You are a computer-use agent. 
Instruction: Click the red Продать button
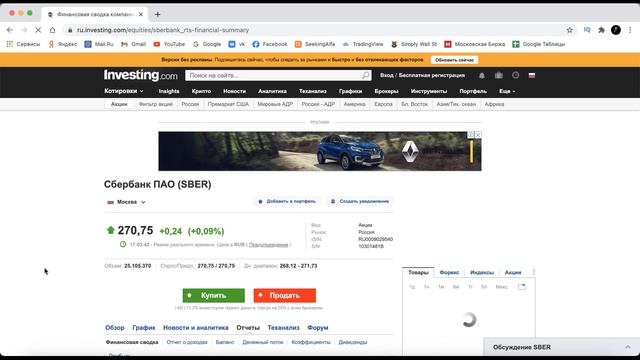(284, 295)
